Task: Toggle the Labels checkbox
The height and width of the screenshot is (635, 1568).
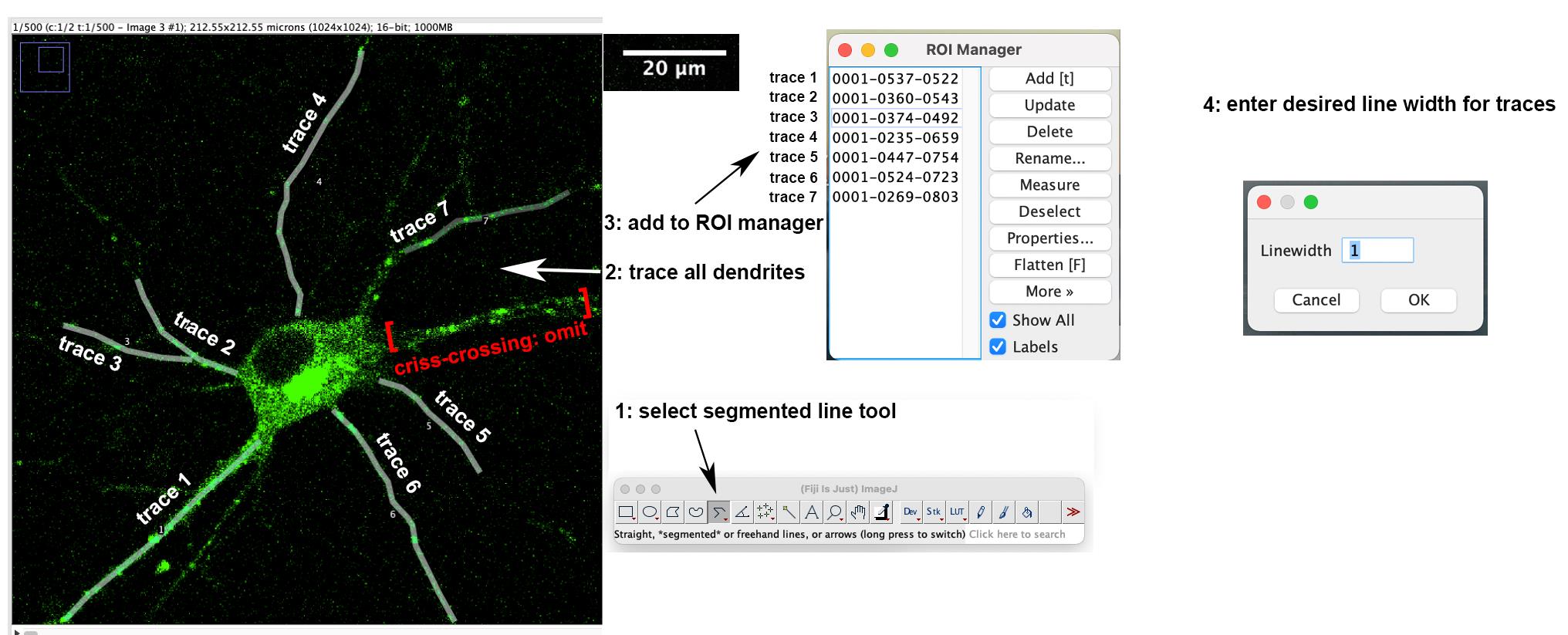Action: click(998, 346)
